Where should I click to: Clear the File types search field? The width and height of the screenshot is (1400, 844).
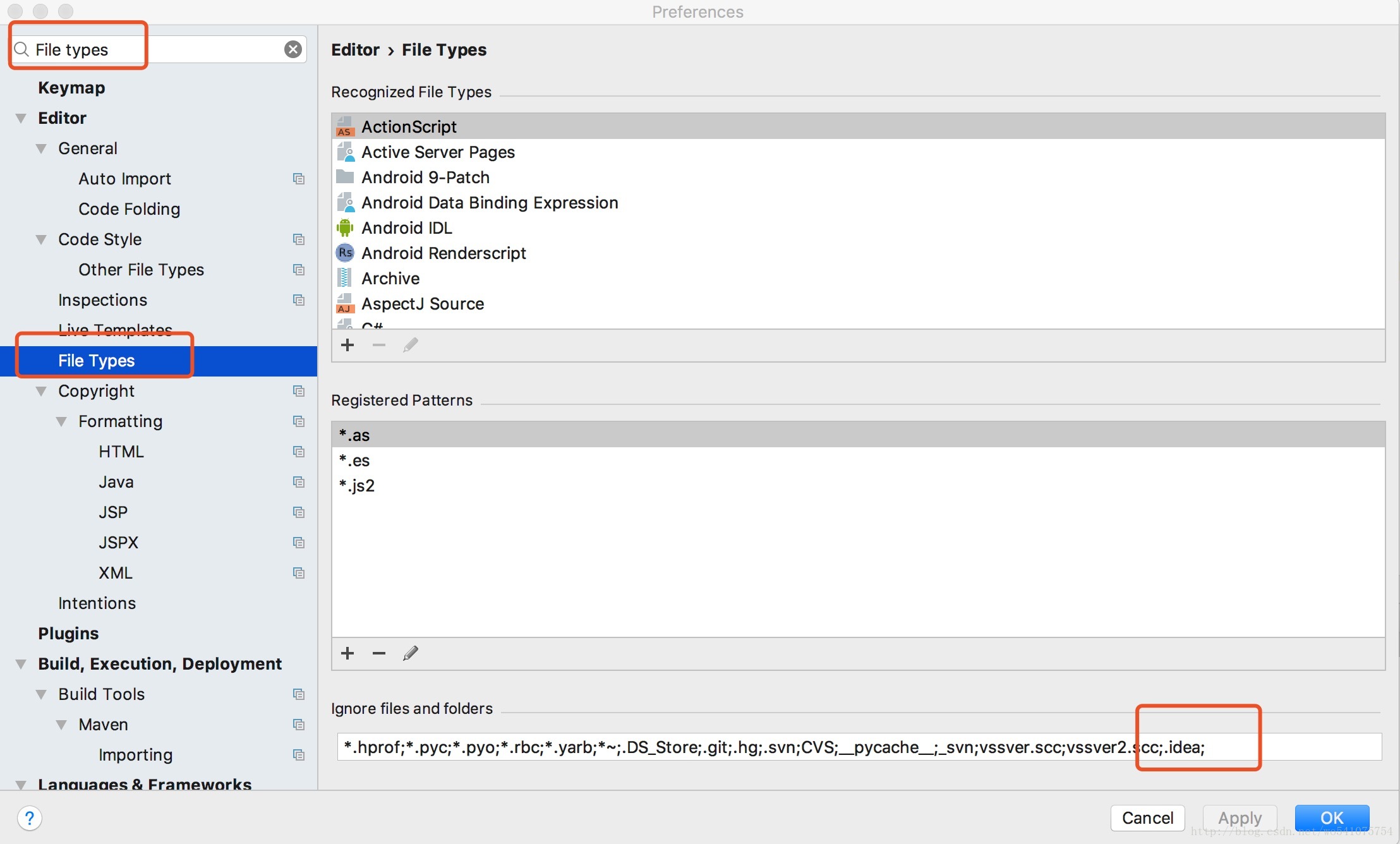293,49
